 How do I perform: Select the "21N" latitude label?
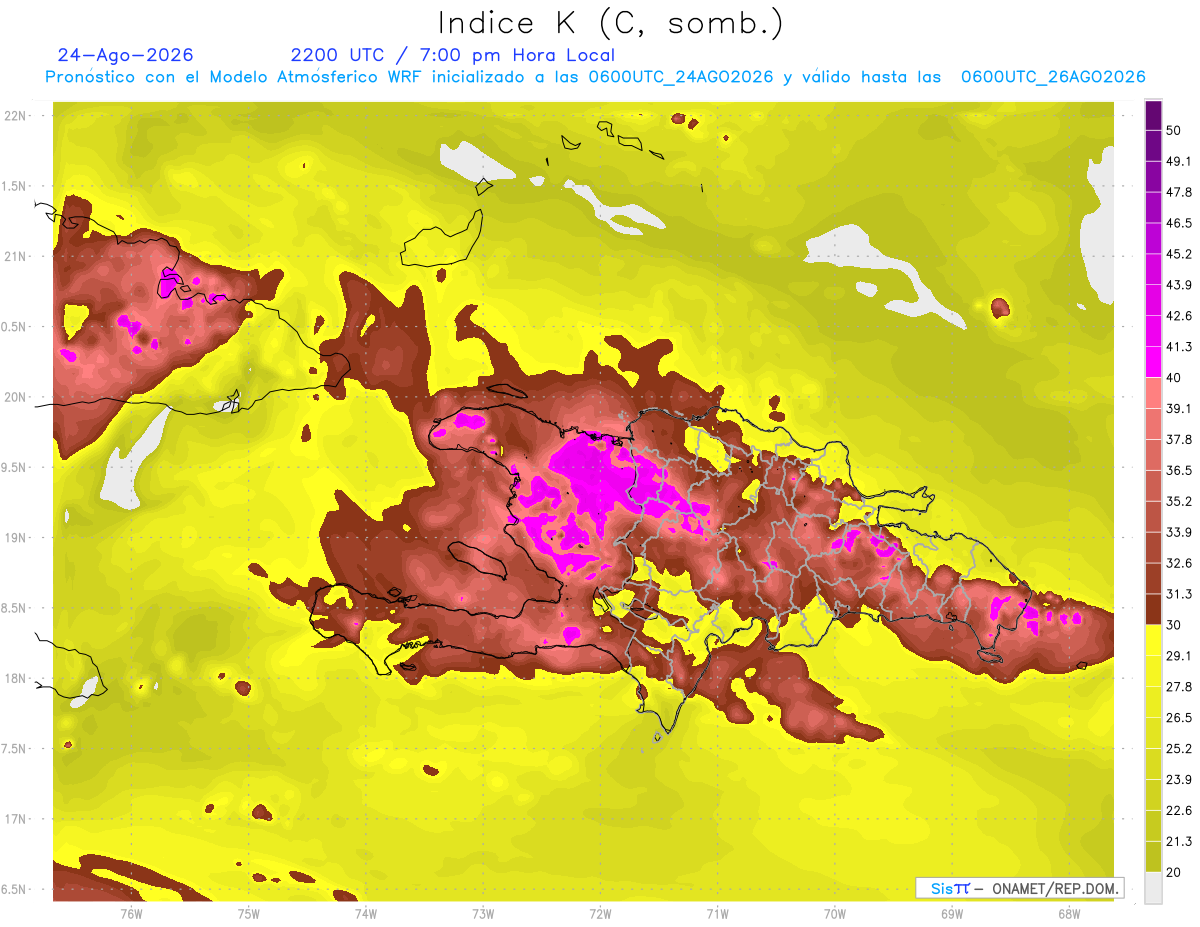(15, 256)
